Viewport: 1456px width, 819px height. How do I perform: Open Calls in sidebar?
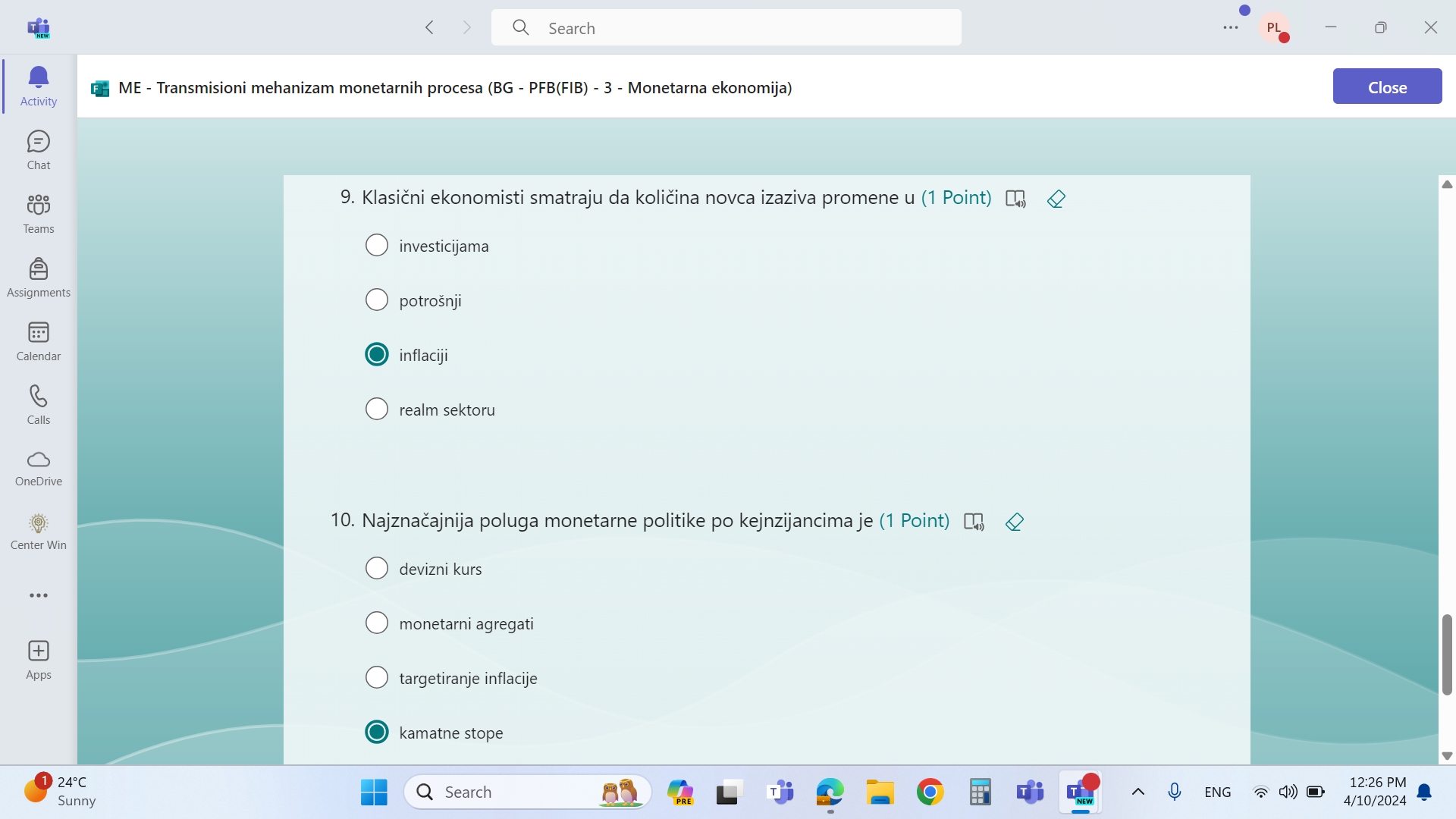(x=39, y=405)
